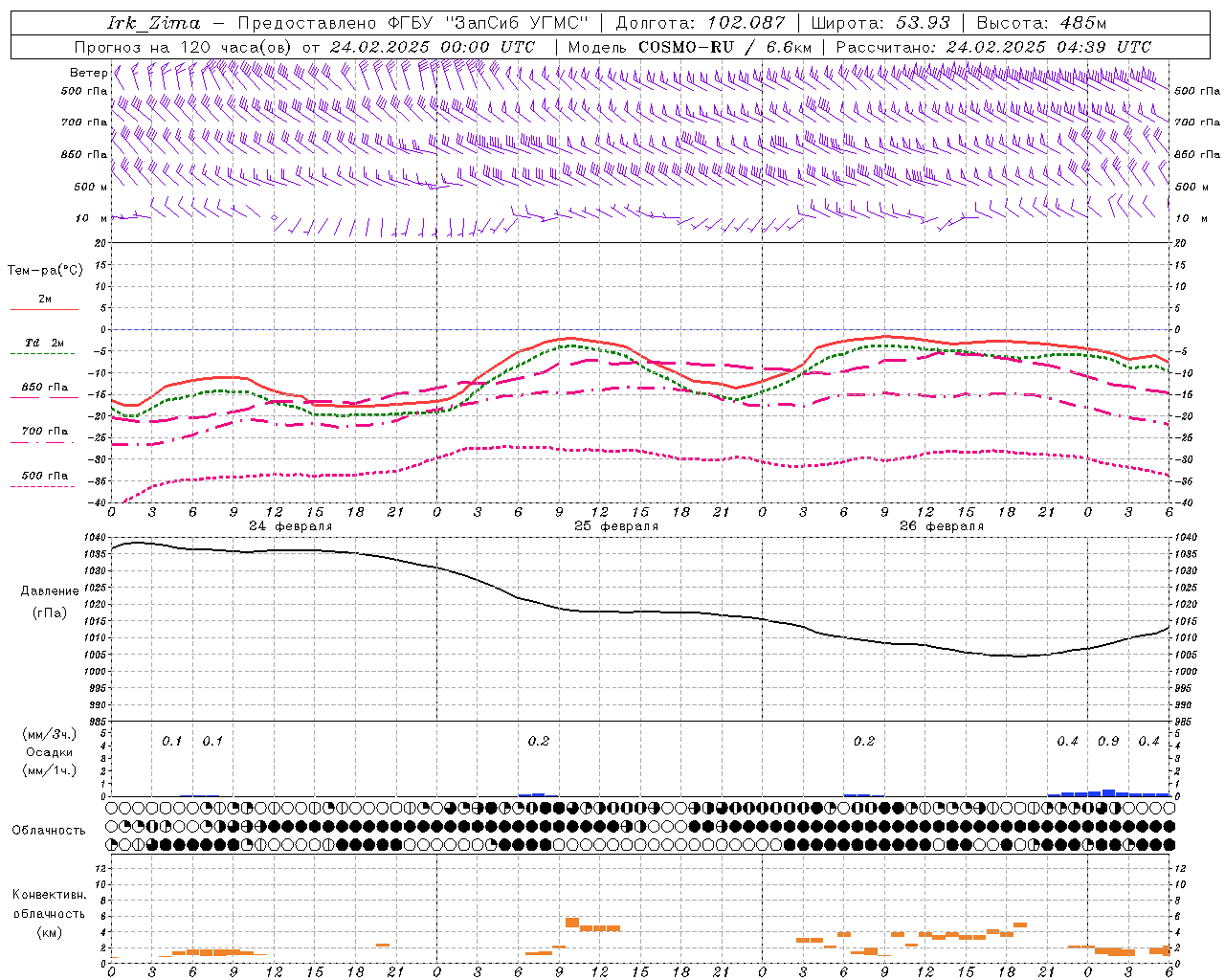Select the text 'Широта: 53.93'
This screenshot has height=980, width=1225.
tap(880, 23)
